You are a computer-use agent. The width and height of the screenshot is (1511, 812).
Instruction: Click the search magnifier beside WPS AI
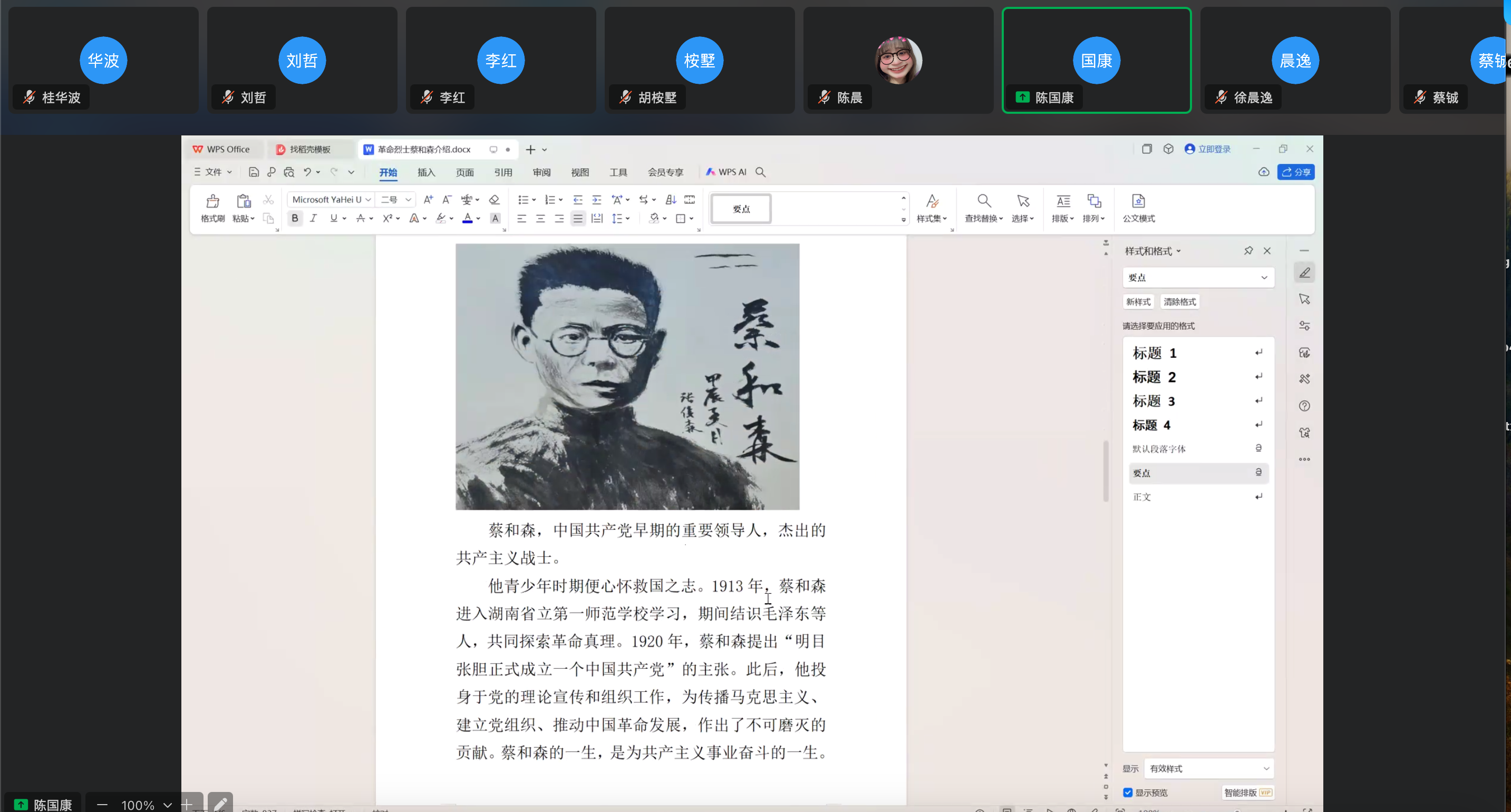coord(760,172)
